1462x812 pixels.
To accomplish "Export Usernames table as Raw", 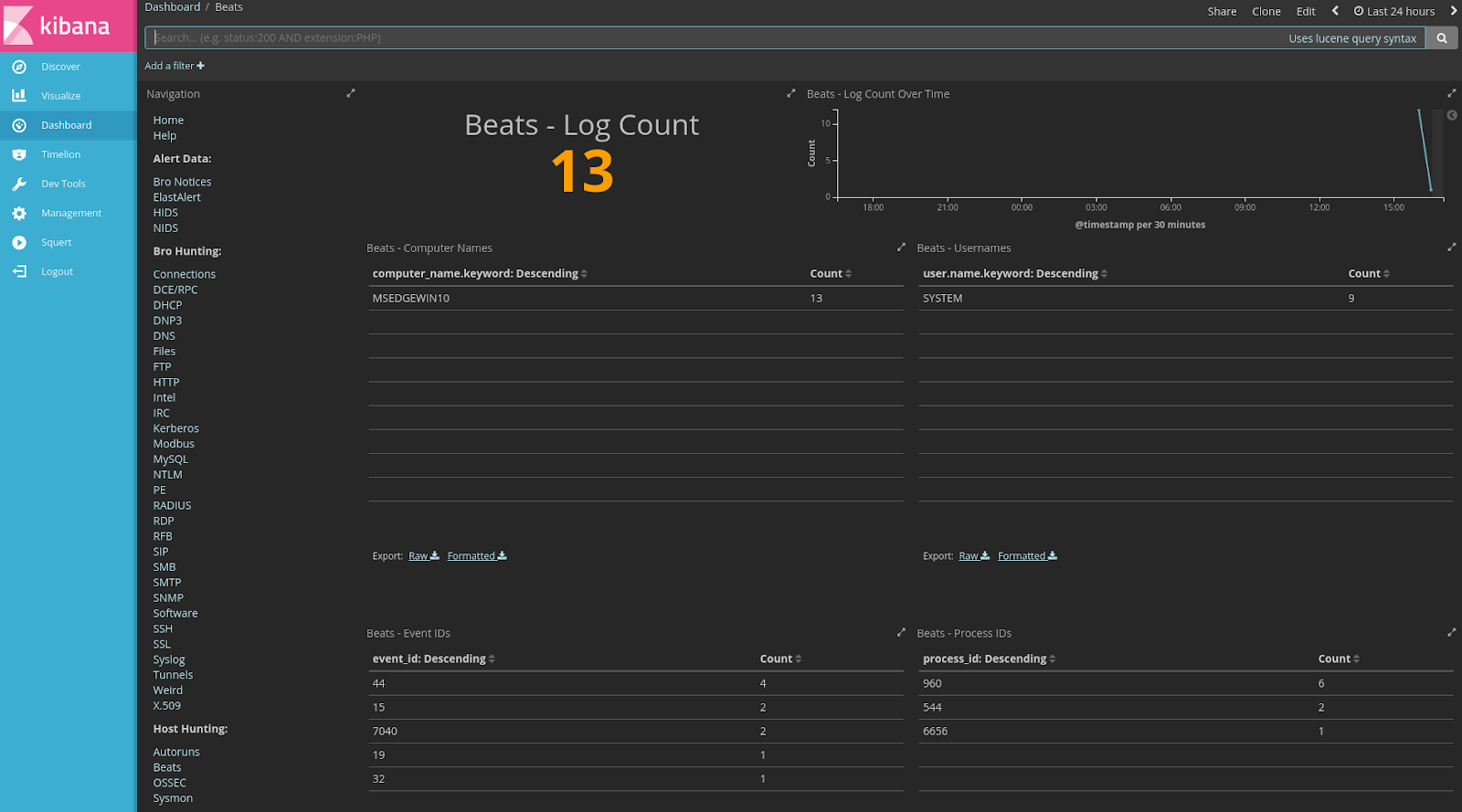I will pos(974,555).
